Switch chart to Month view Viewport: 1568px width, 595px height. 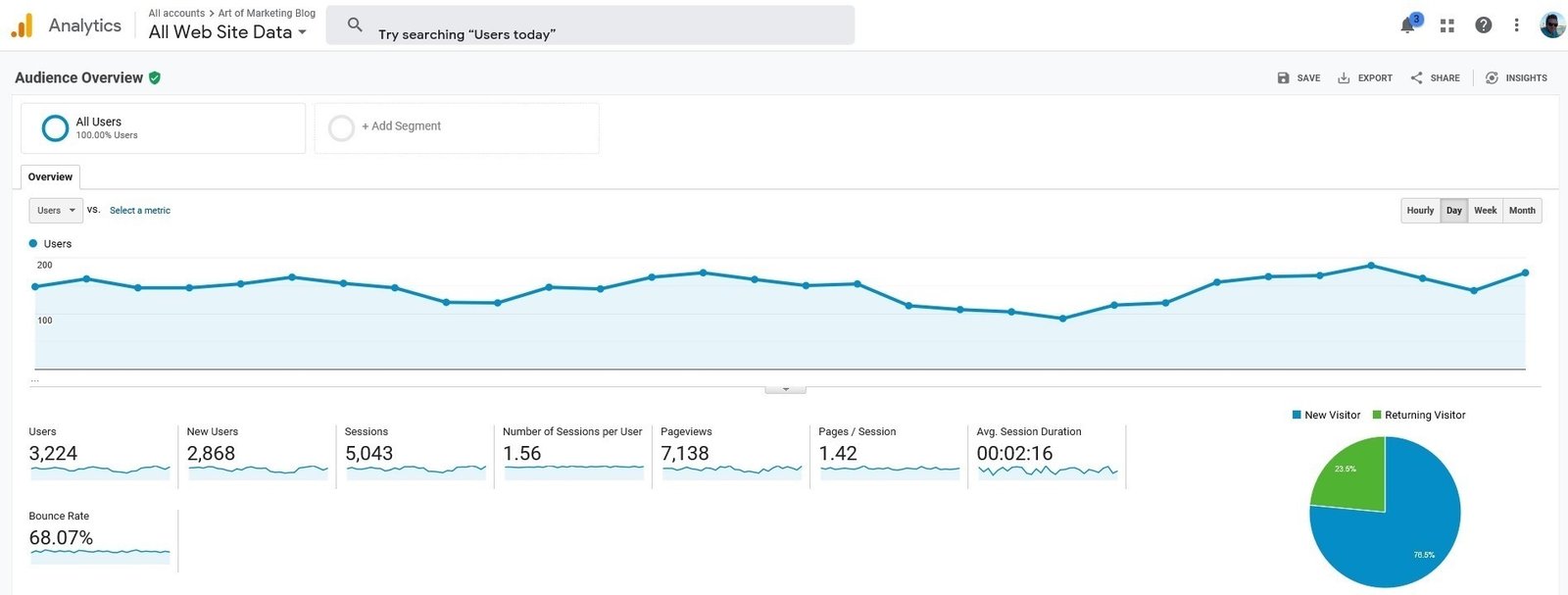(1522, 211)
